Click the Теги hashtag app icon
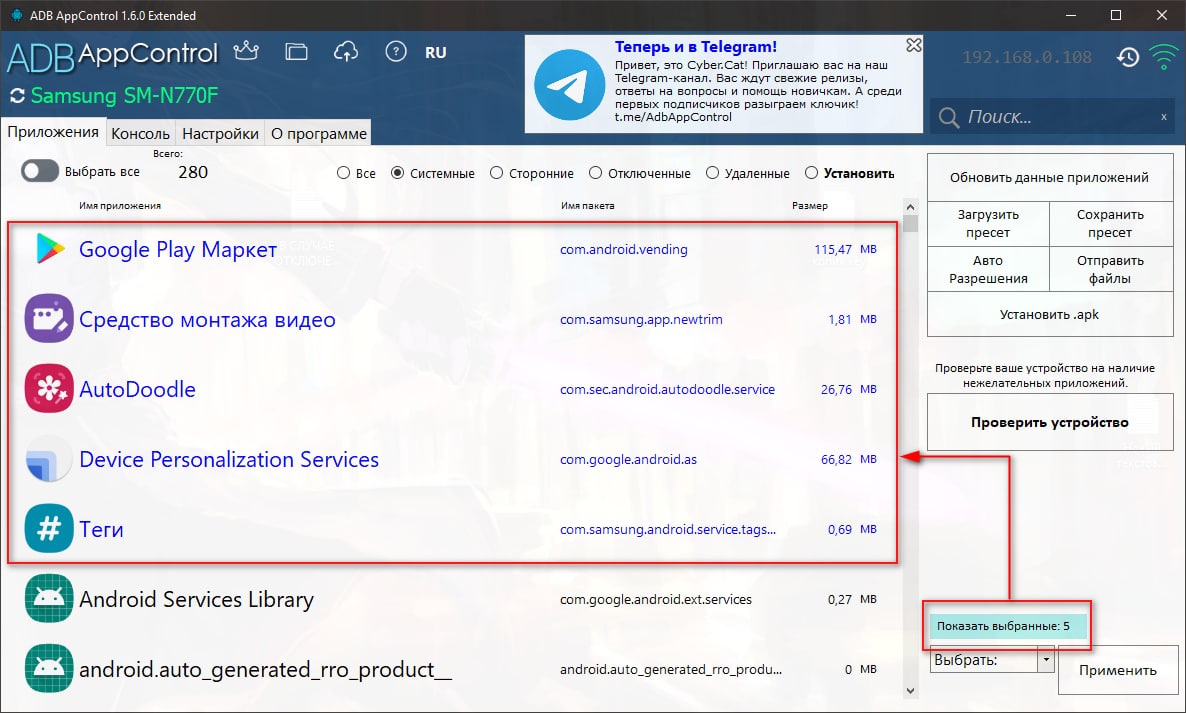Viewport: 1186px width, 713px height. [49, 529]
